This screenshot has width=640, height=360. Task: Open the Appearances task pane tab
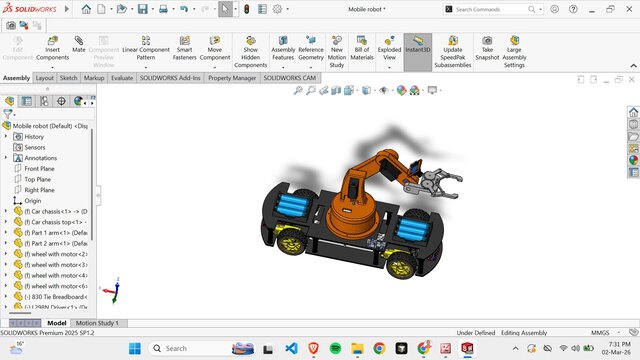[x=633, y=160]
